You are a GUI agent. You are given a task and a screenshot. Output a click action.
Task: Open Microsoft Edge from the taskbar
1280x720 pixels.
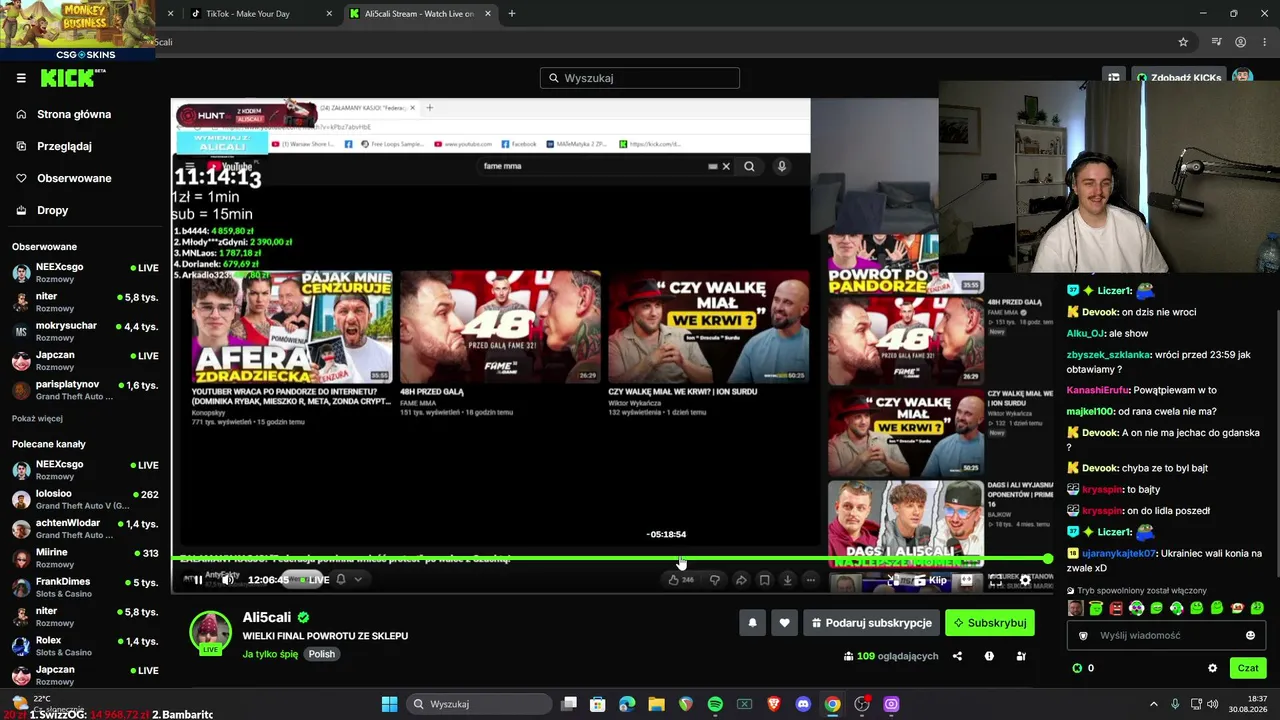[x=627, y=704]
